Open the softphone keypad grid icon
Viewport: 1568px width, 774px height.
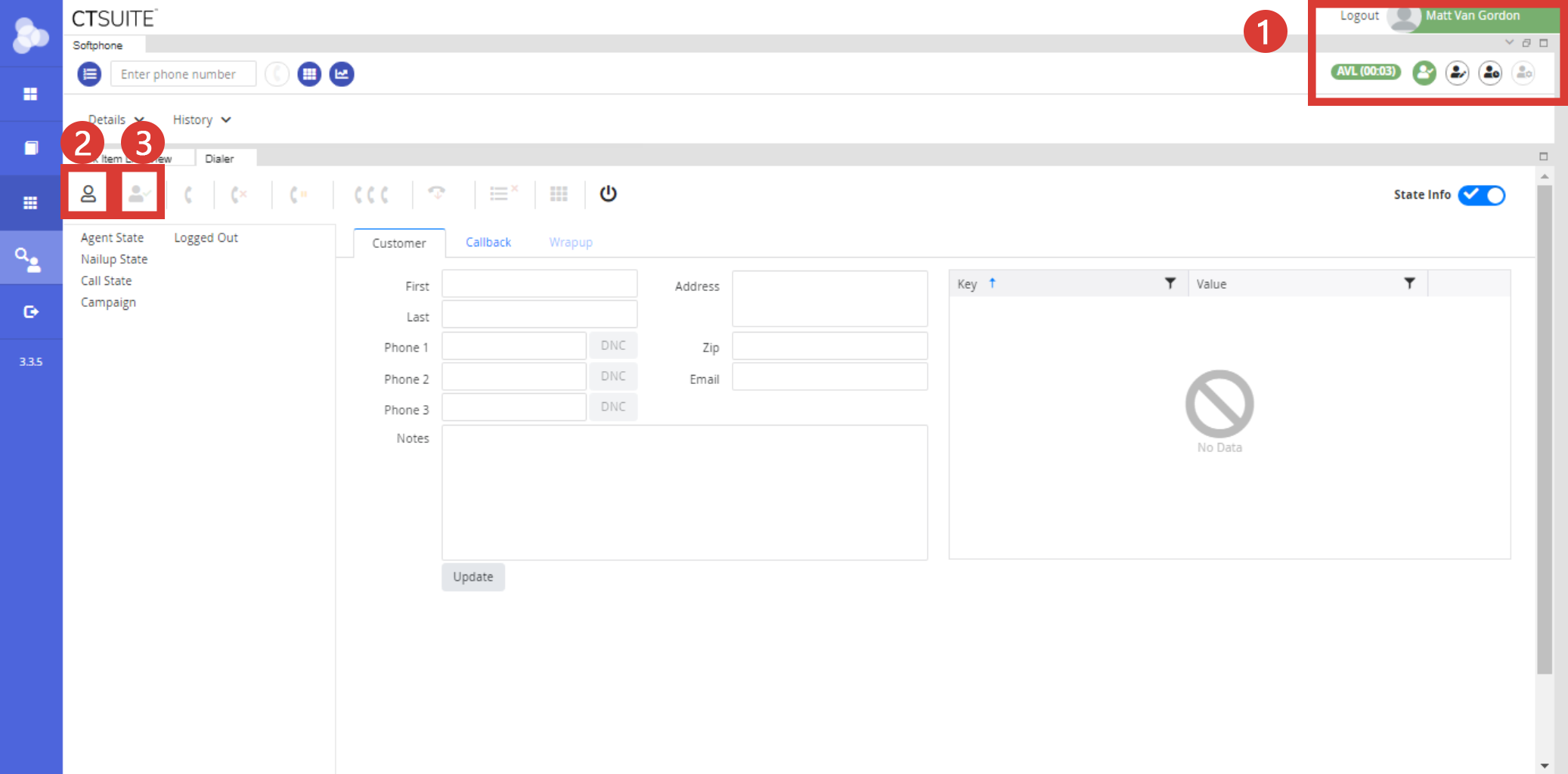pos(309,74)
